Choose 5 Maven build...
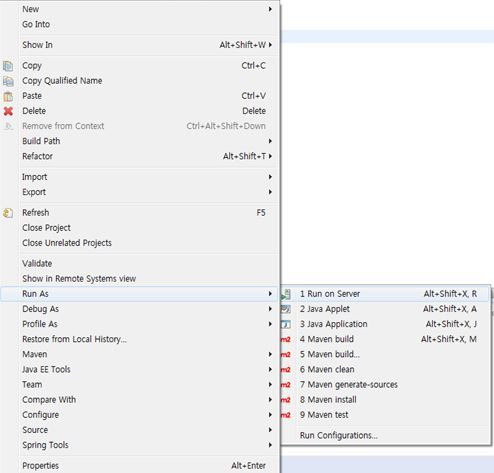The image size is (494, 473). tap(385, 354)
